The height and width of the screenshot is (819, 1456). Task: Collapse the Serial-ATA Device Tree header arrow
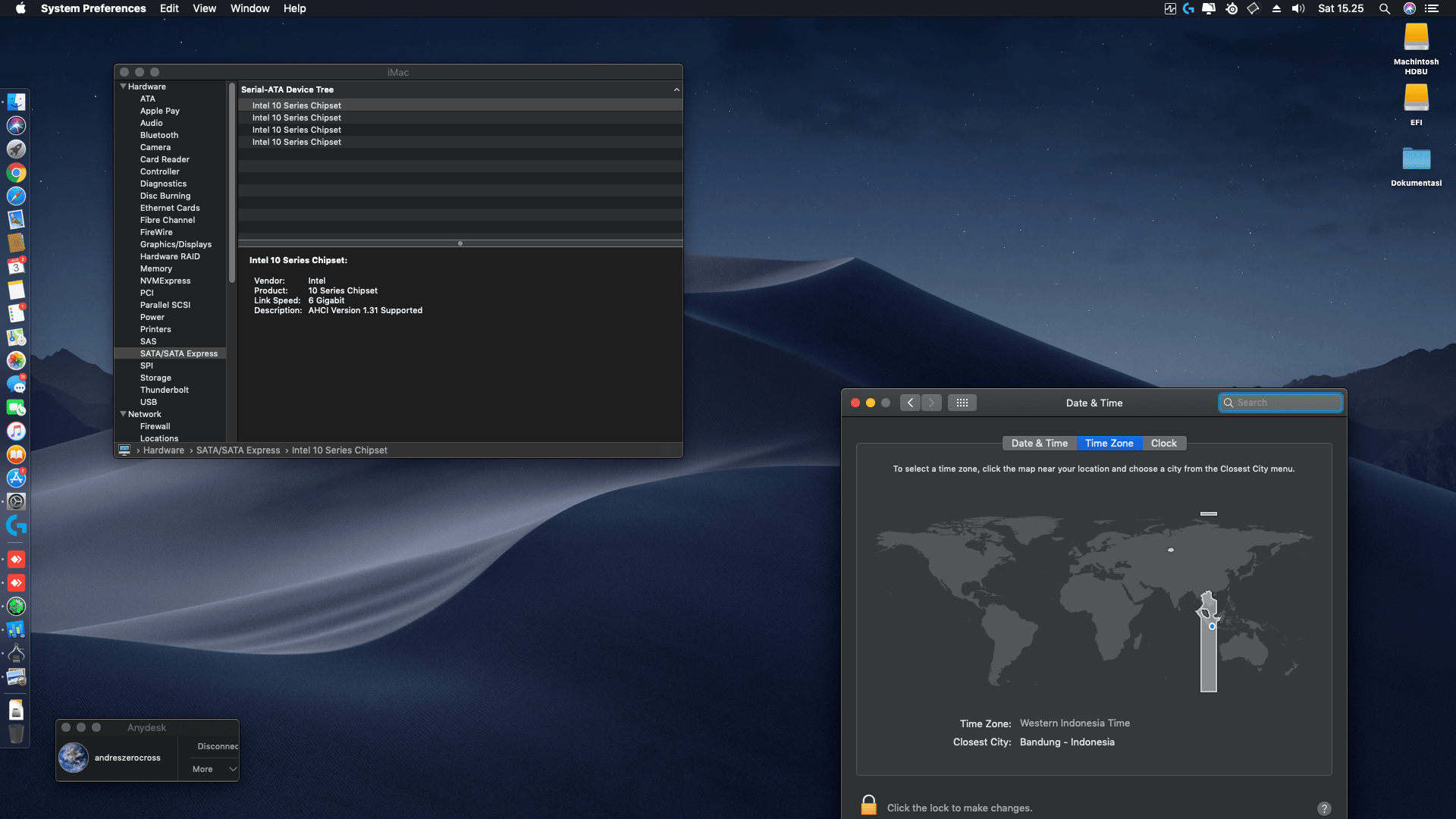point(676,89)
